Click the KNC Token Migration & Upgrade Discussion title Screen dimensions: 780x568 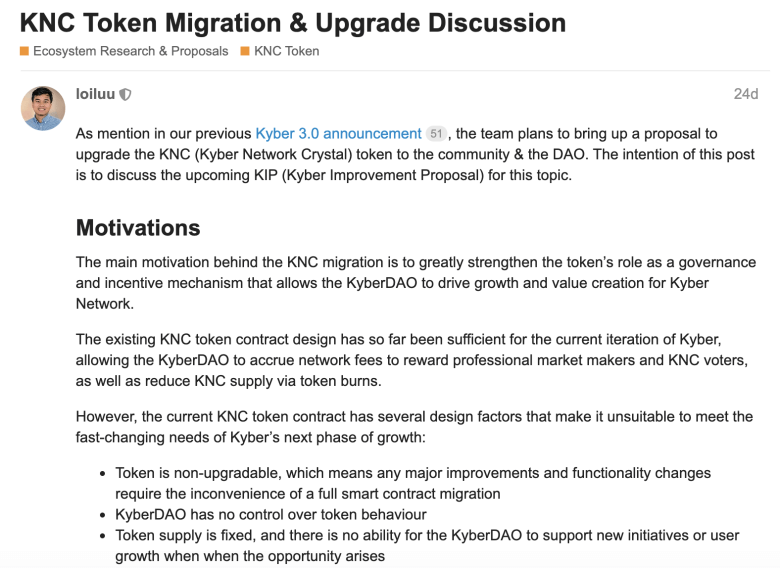point(293,23)
